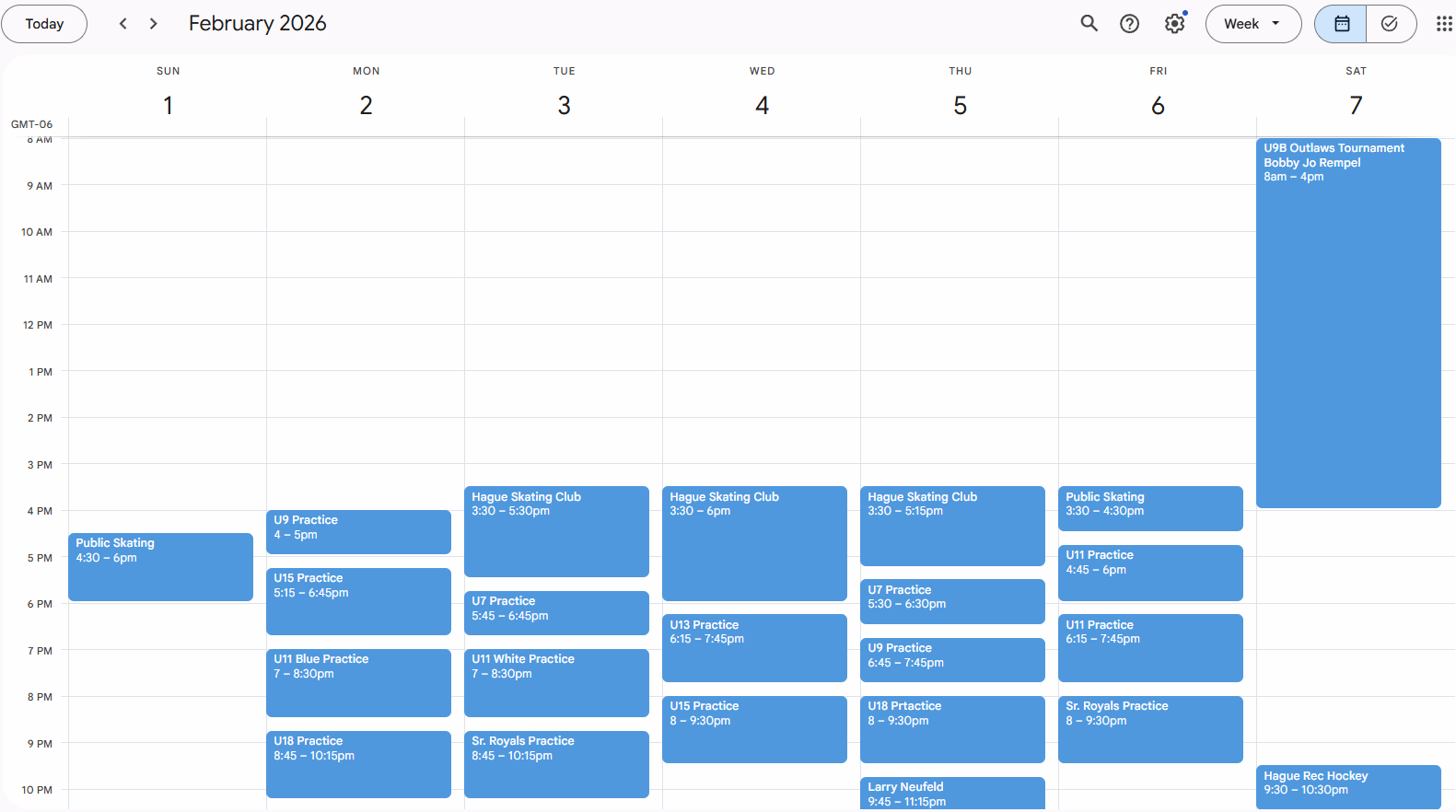Open the Support help icon
This screenshot has height=812, width=1456.
(1129, 24)
